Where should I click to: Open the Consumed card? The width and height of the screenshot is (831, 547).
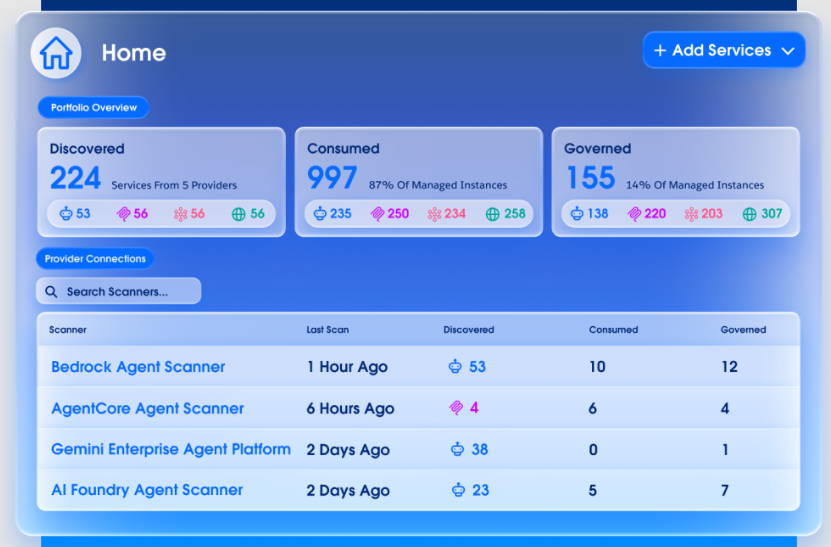(419, 181)
